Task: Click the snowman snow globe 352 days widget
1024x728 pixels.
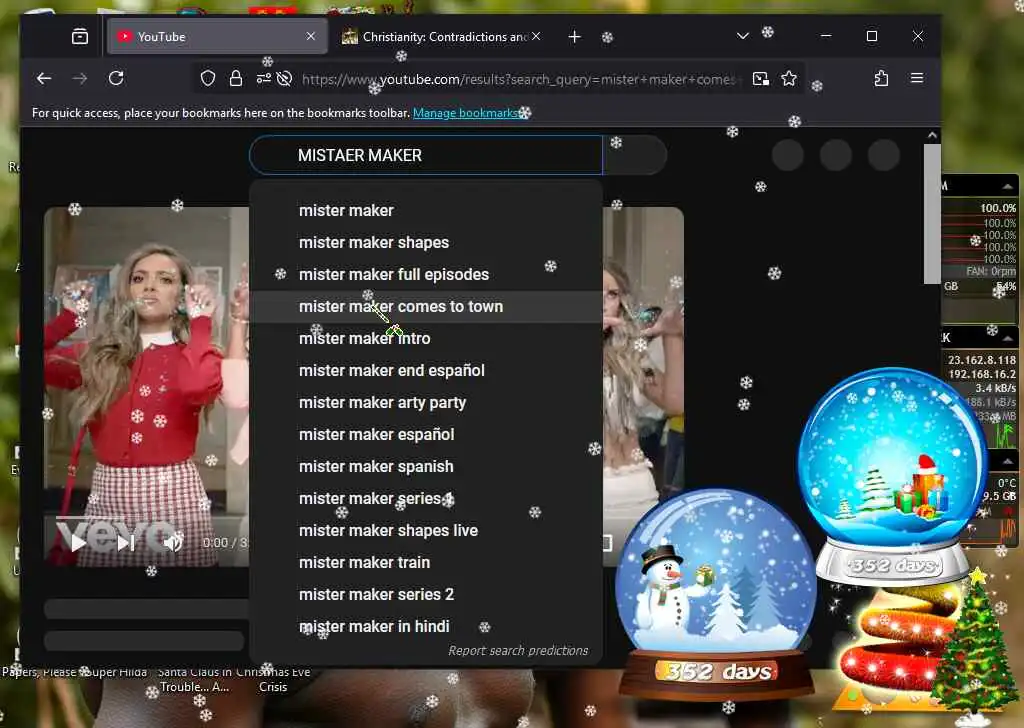Action: coord(717,593)
